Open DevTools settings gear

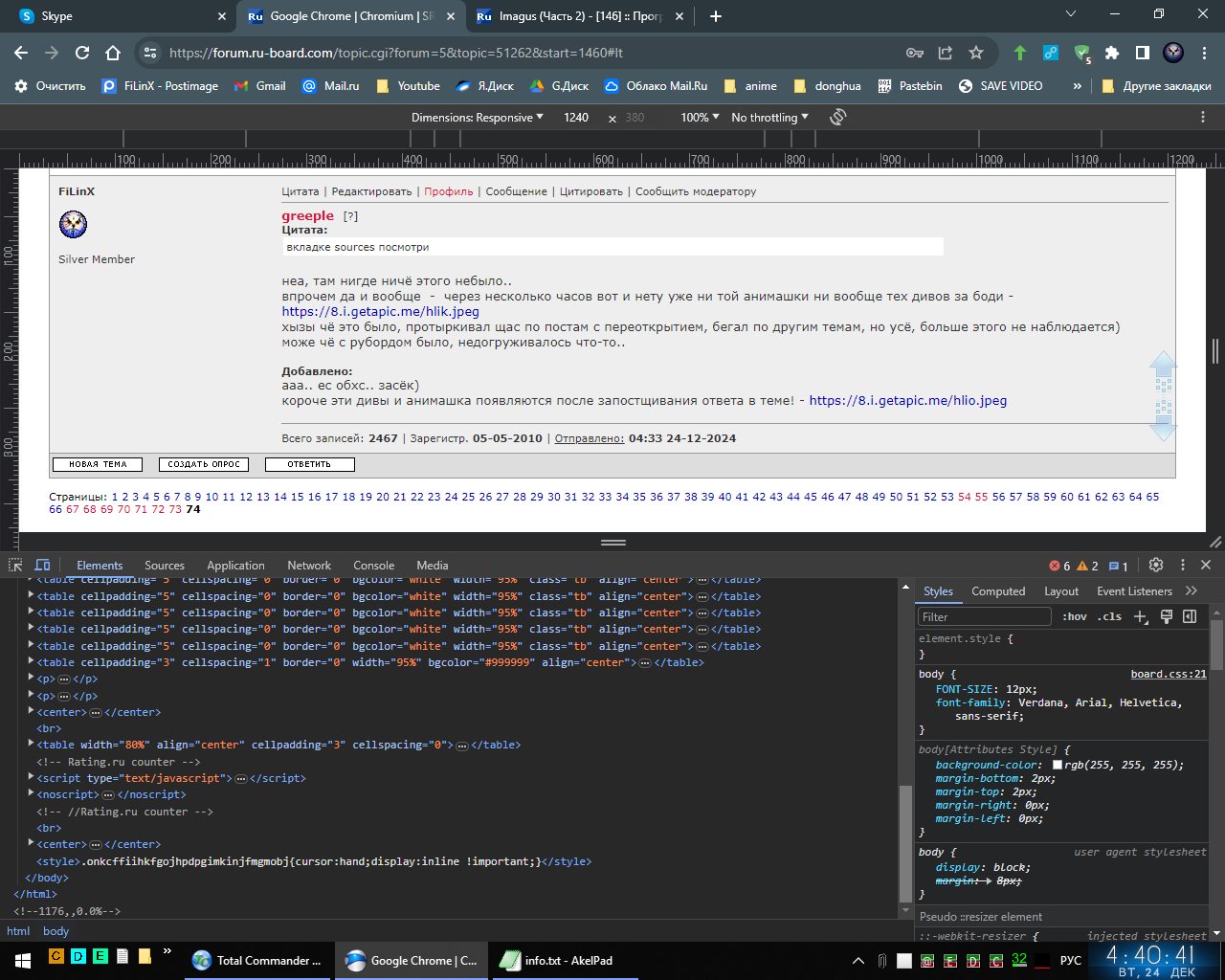pos(1156,565)
